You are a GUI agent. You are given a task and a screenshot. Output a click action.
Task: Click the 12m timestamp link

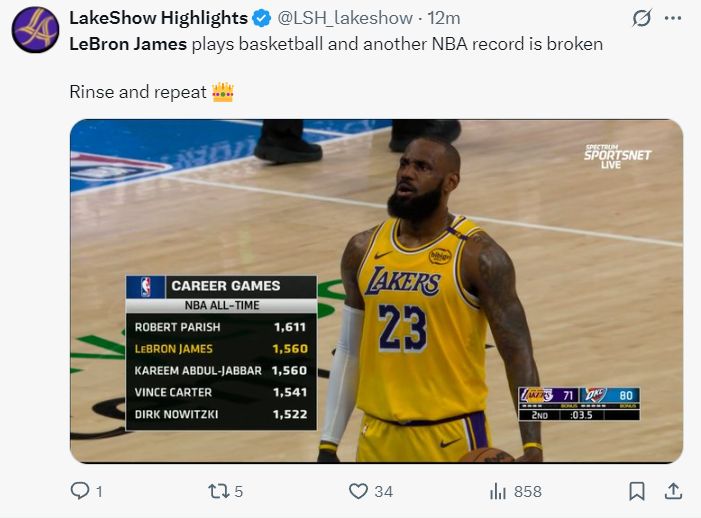[x=444, y=18]
